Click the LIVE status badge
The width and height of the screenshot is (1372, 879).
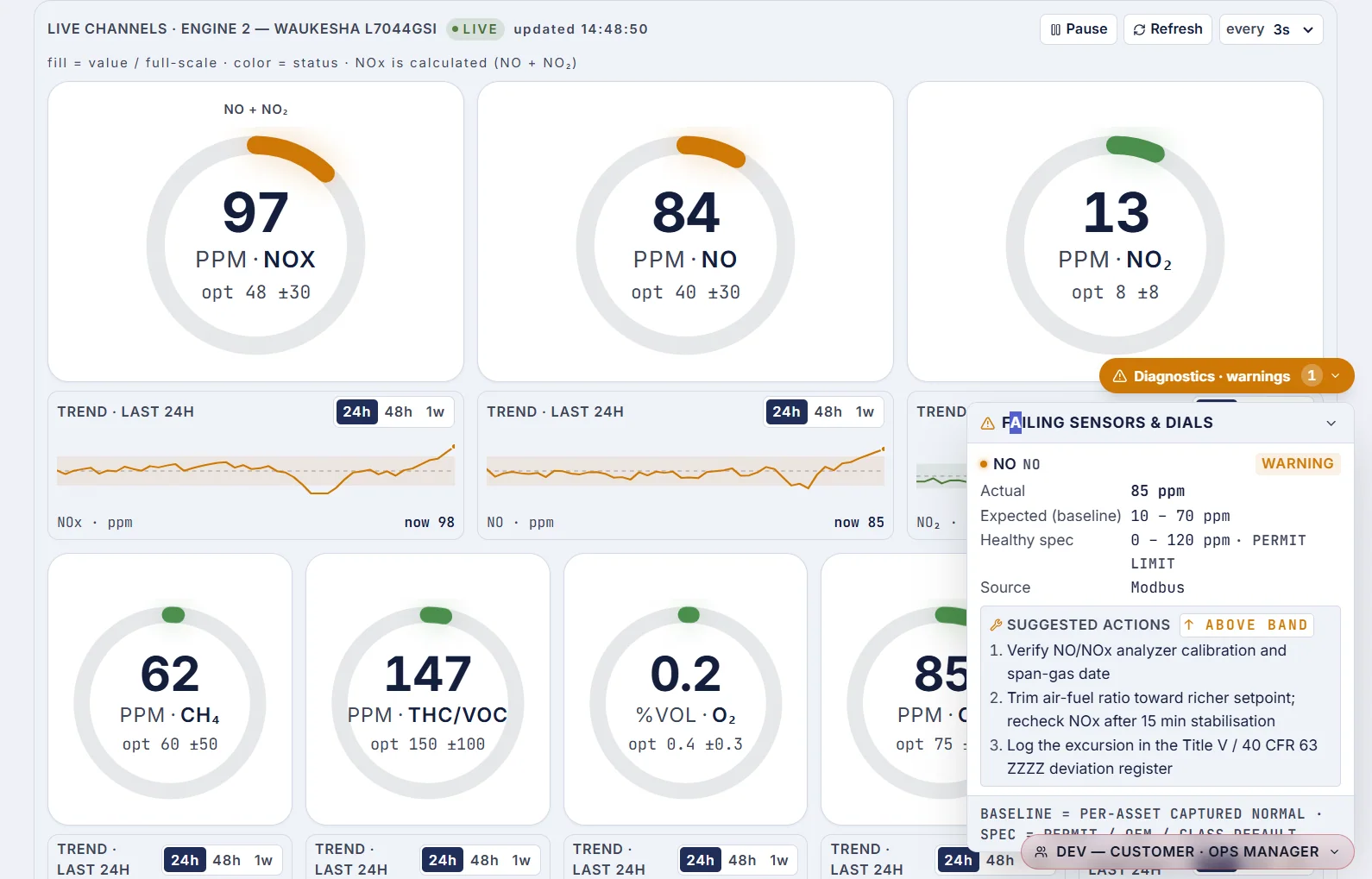475,29
